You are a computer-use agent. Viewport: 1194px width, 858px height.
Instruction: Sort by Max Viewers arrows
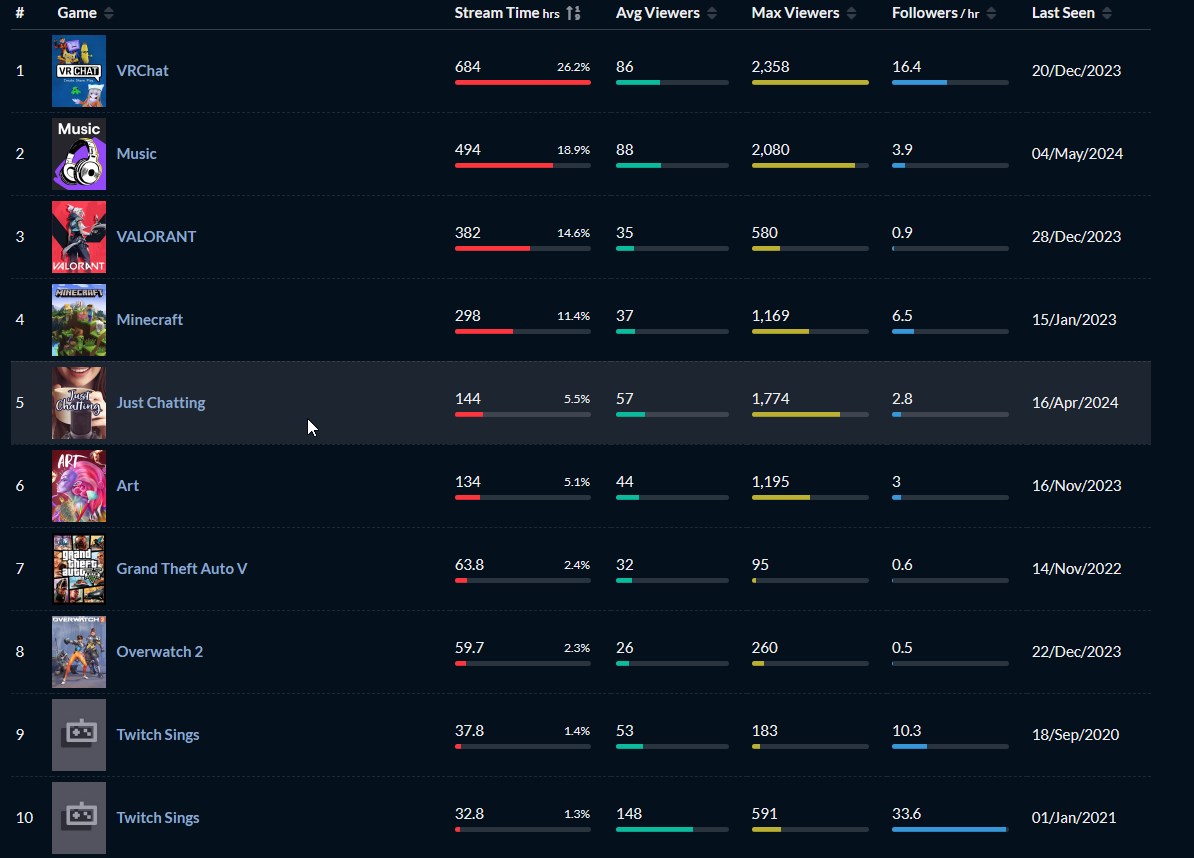coord(851,13)
